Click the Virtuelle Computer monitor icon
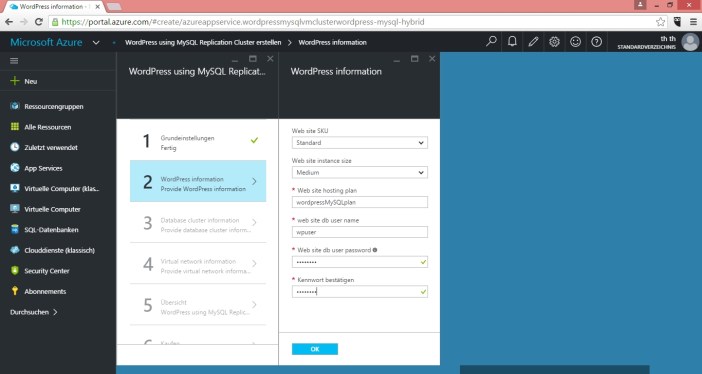Screen dimensions: 702x374 [15, 209]
